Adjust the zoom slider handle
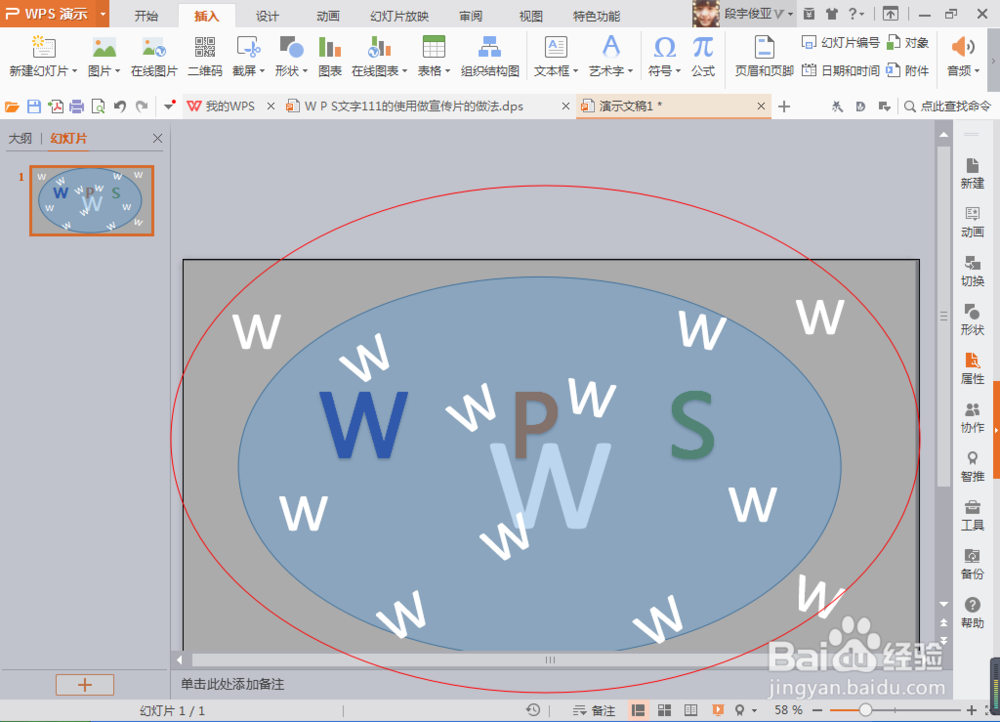The image size is (1000, 722). coord(865,710)
